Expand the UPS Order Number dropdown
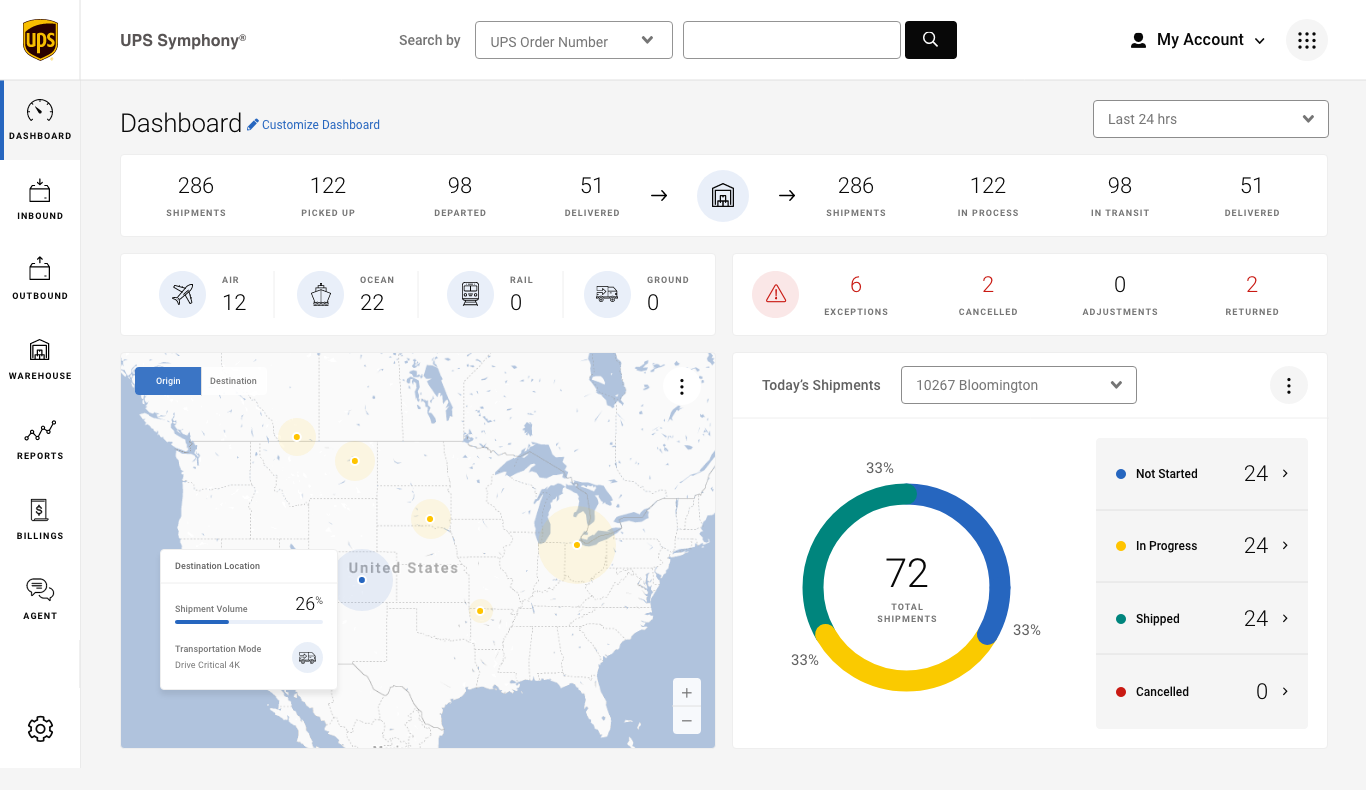Screen dimensions: 1366x790 [573, 41]
